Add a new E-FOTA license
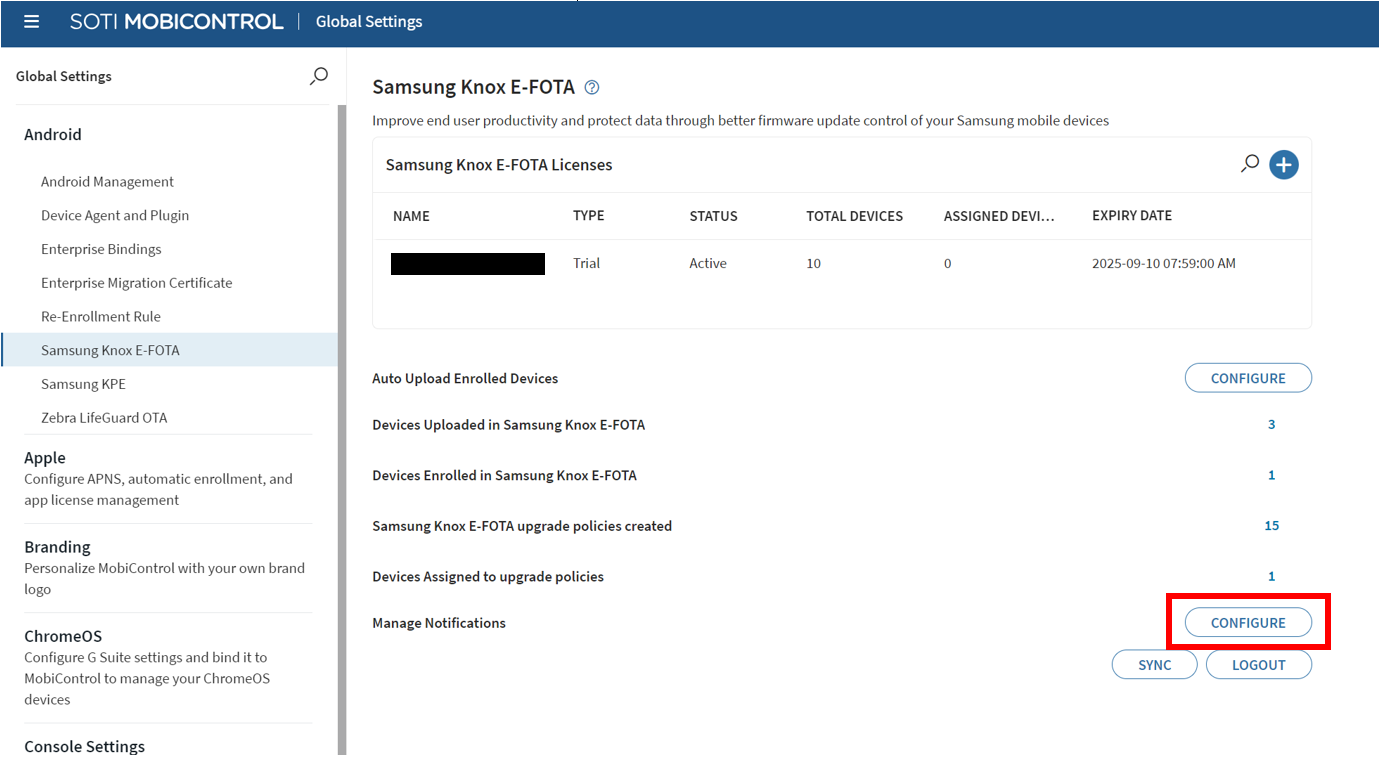The width and height of the screenshot is (1380, 757). point(1284,165)
